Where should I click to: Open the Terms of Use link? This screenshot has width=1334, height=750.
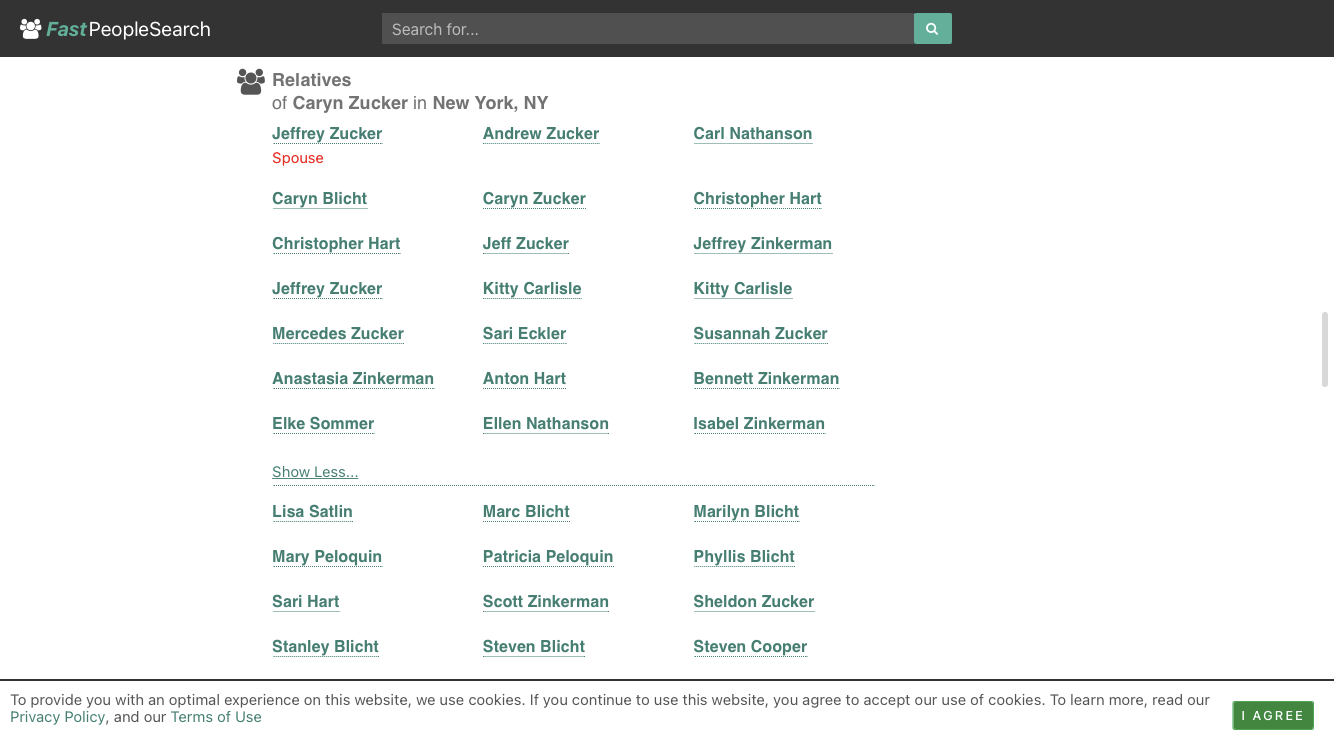(216, 717)
